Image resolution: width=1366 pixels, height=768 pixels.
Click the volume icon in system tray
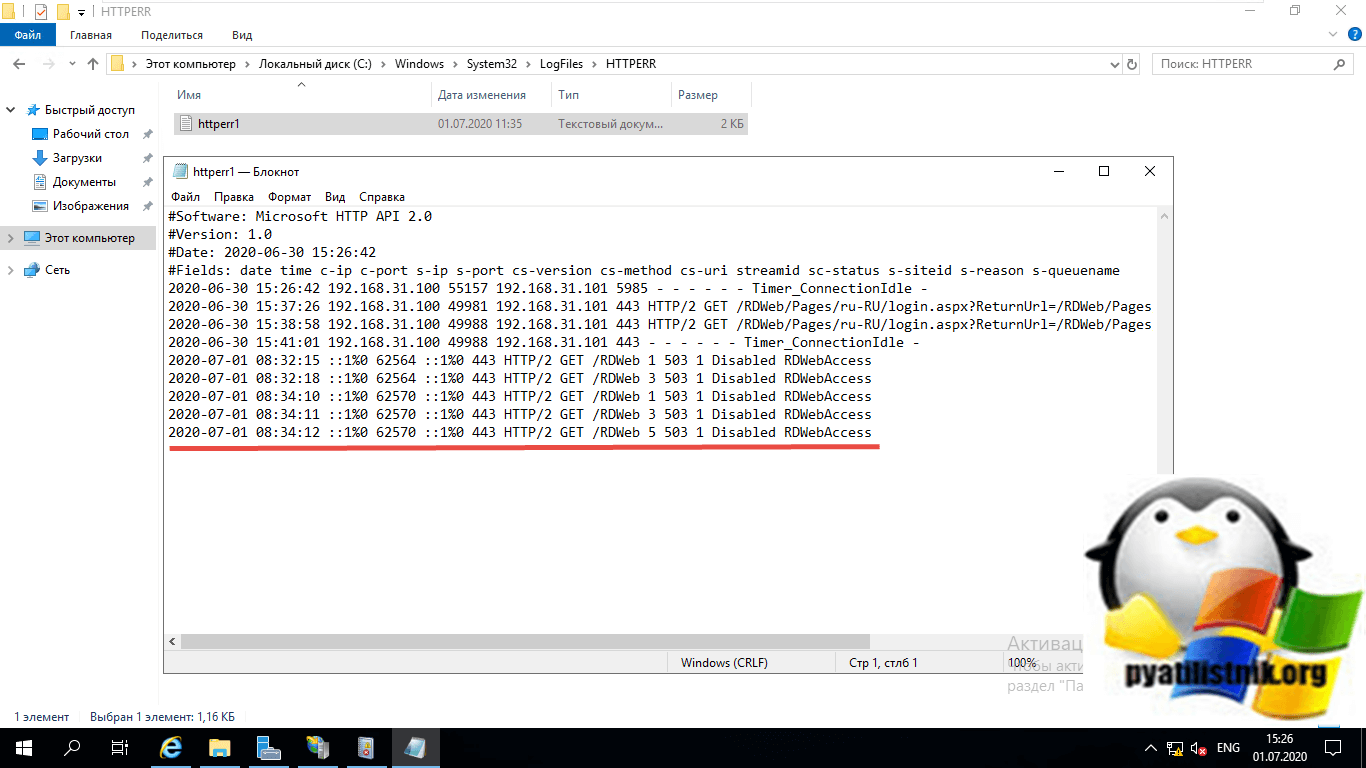(1198, 748)
